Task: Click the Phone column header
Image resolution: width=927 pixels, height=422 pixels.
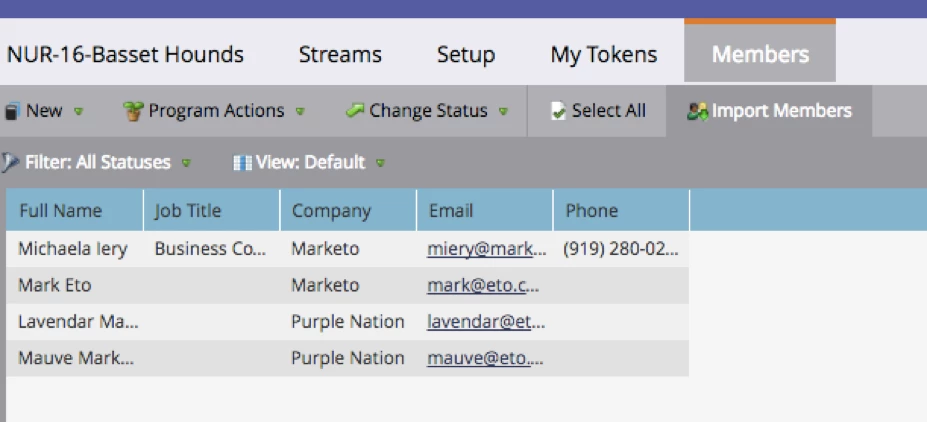Action: (x=621, y=210)
